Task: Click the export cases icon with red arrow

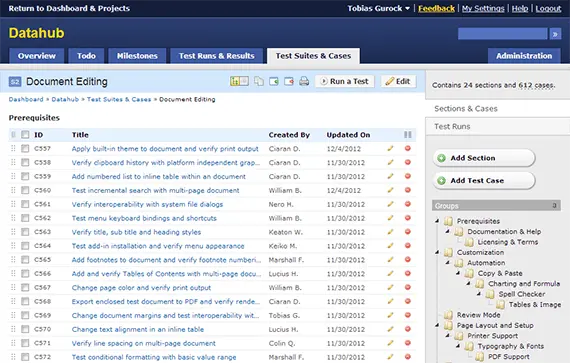Action: [x=289, y=81]
